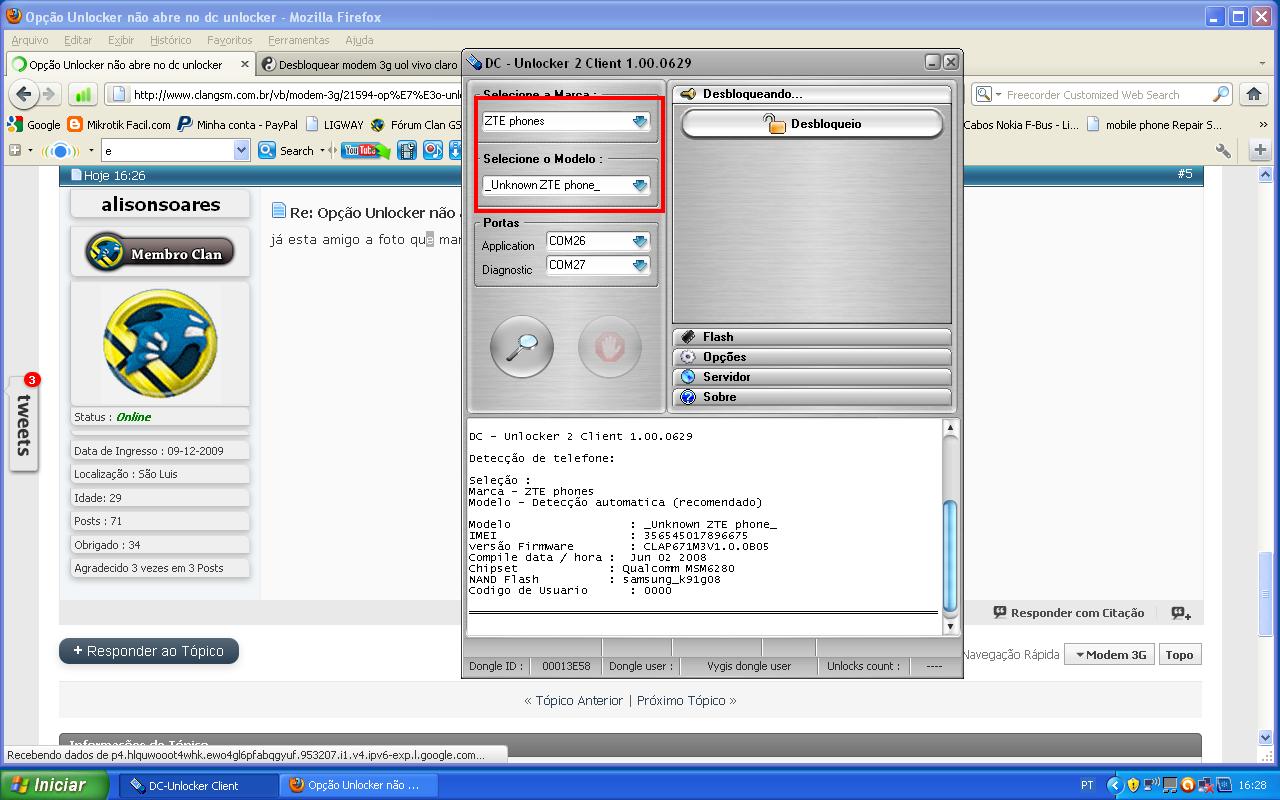Open mobile phone Repair bookmark
Image resolution: width=1280 pixels, height=800 pixels.
click(1154, 125)
